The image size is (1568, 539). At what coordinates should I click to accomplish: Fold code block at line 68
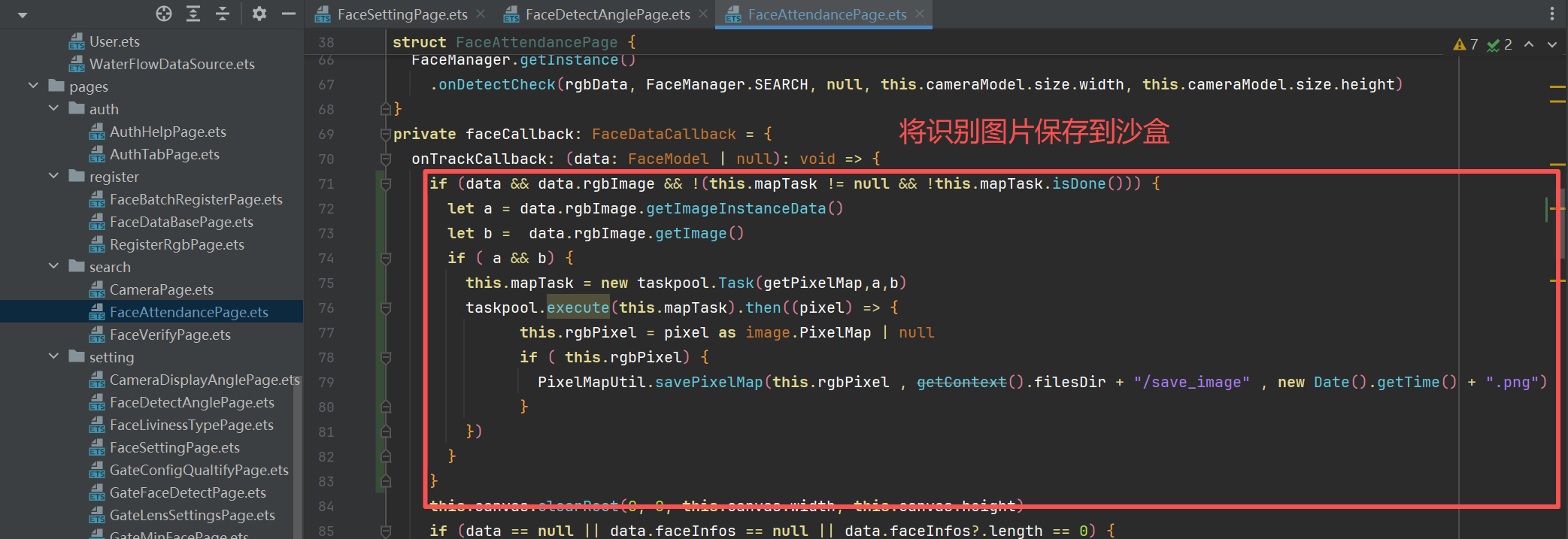pyautogui.click(x=386, y=109)
